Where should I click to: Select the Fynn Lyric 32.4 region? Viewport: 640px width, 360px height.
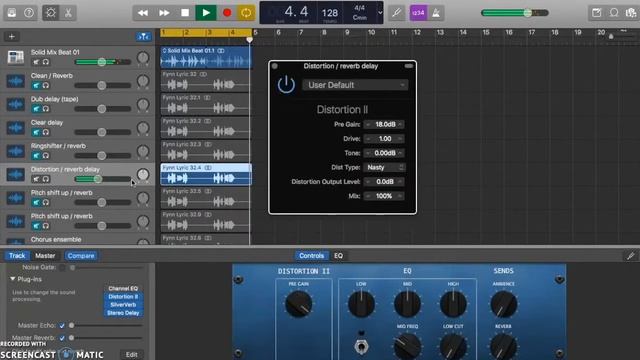tap(206, 174)
